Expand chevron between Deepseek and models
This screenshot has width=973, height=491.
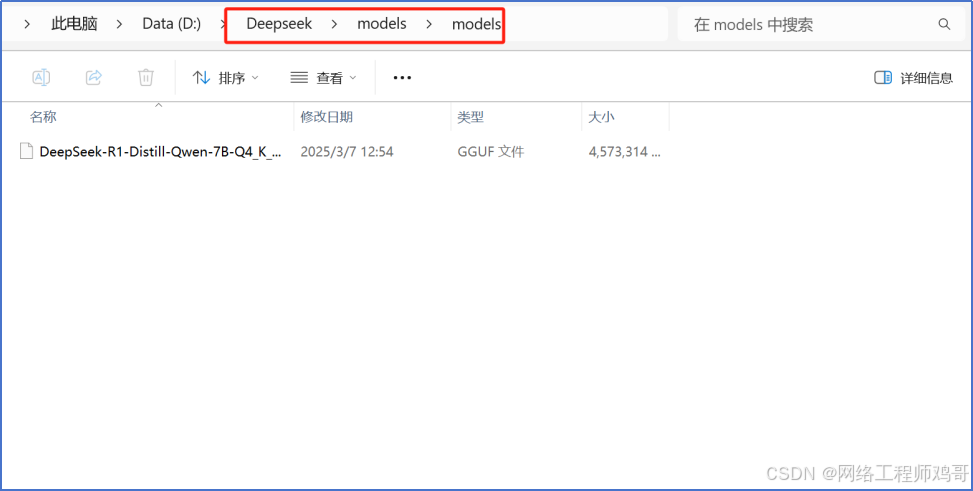[x=334, y=24]
